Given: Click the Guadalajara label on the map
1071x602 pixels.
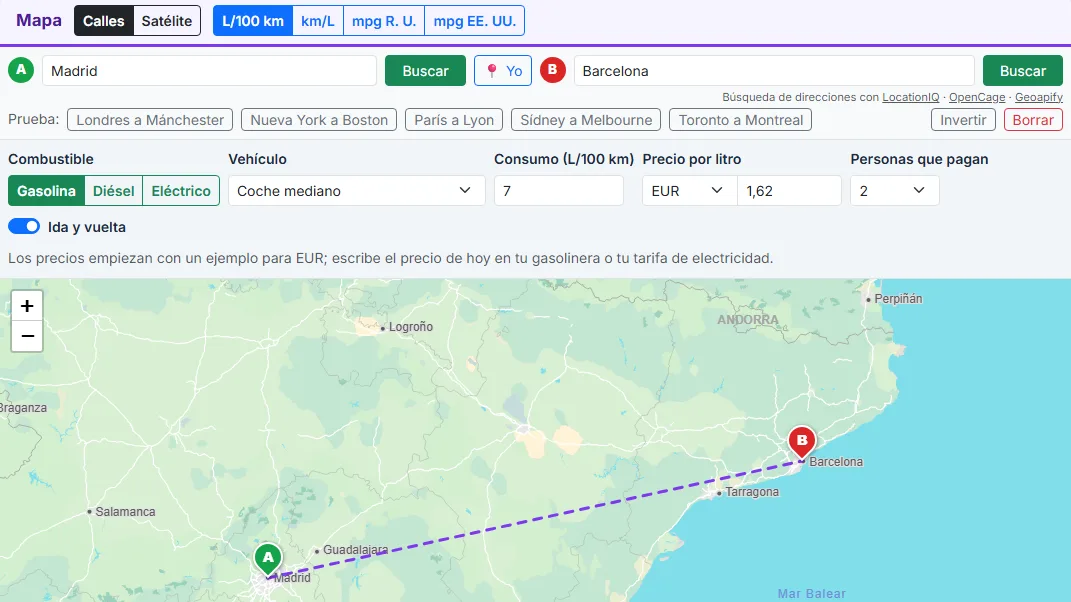Looking at the screenshot, I should [x=355, y=549].
